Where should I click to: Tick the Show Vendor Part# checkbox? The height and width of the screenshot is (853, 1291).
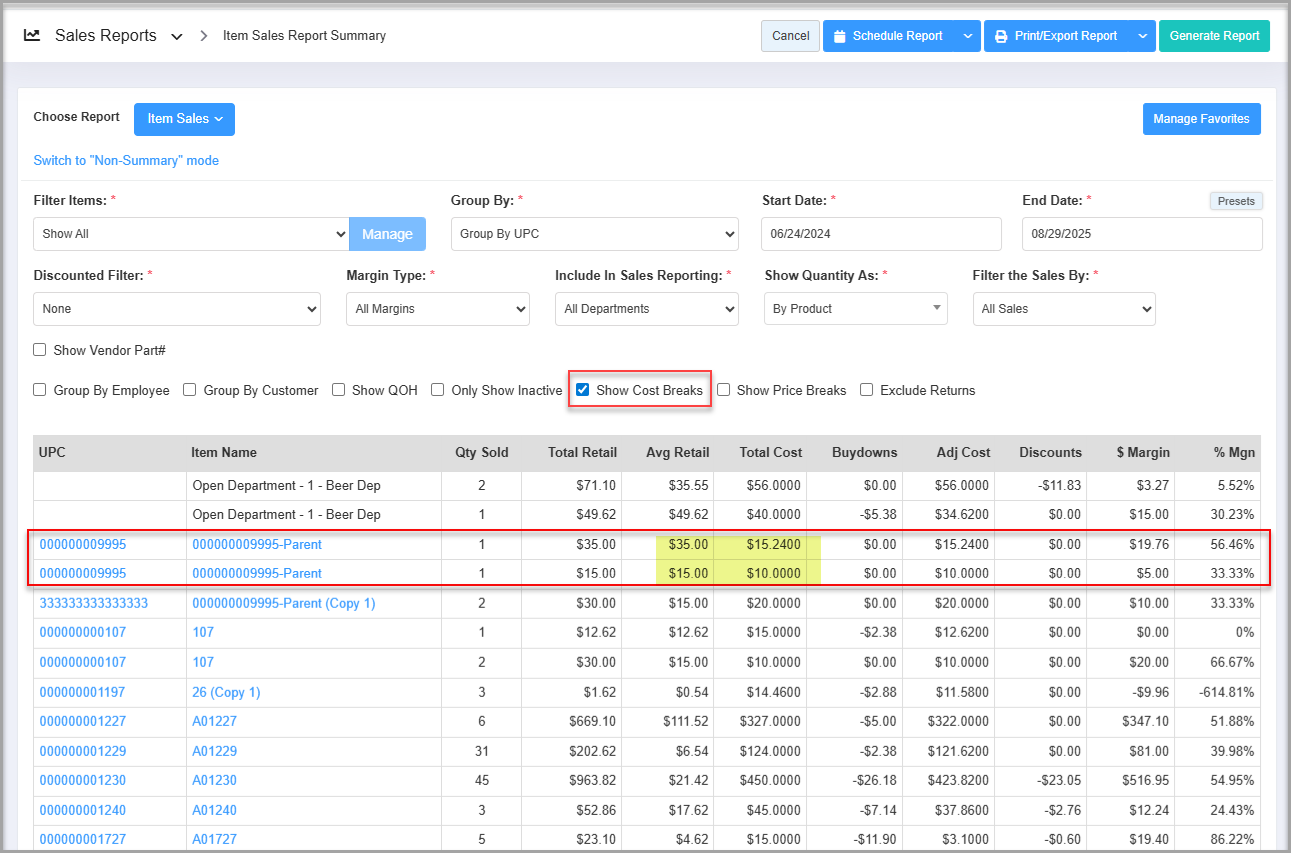coord(40,350)
